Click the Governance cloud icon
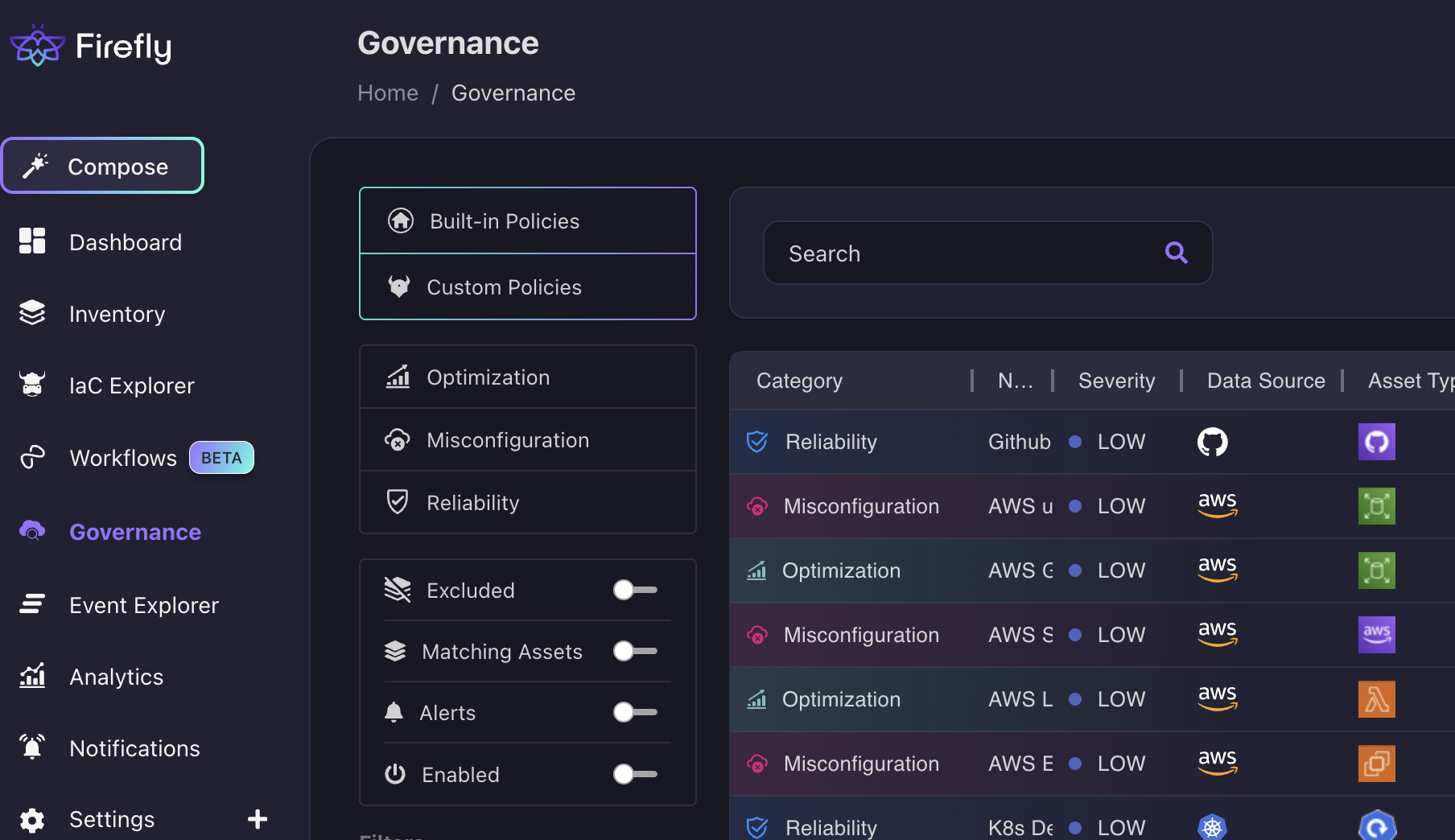The width and height of the screenshot is (1455, 840). click(x=32, y=531)
